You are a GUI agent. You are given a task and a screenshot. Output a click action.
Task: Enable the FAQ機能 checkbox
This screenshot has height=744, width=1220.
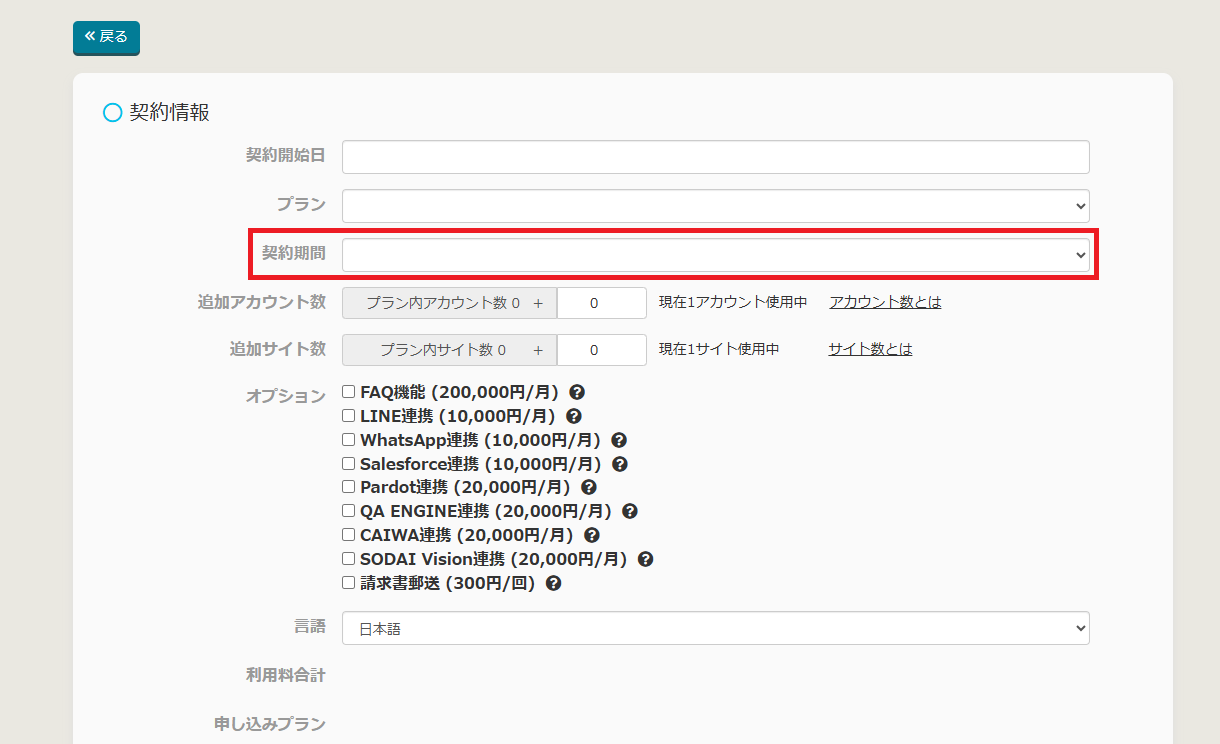coord(349,392)
